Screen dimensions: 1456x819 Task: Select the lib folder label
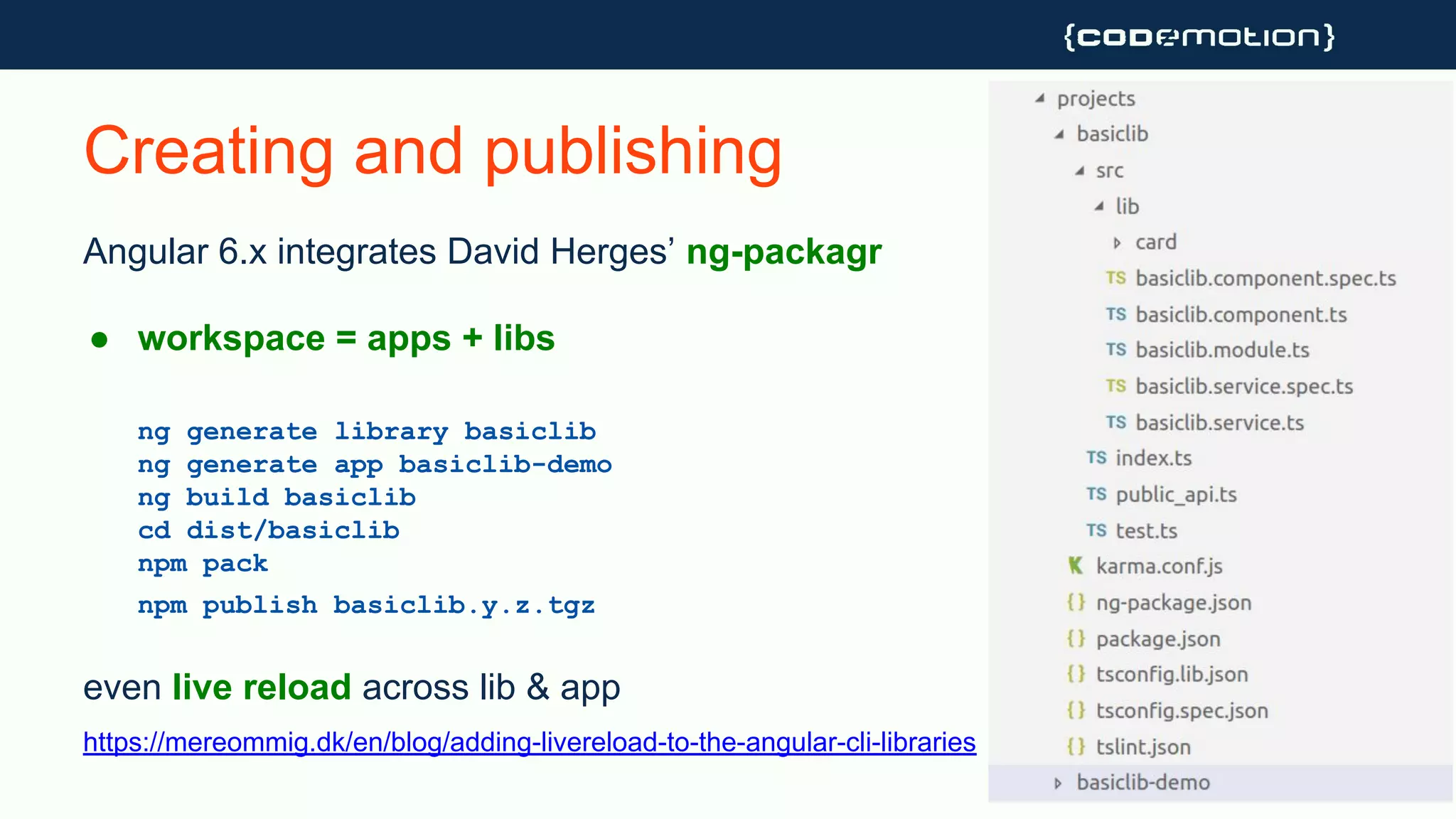tap(1128, 206)
